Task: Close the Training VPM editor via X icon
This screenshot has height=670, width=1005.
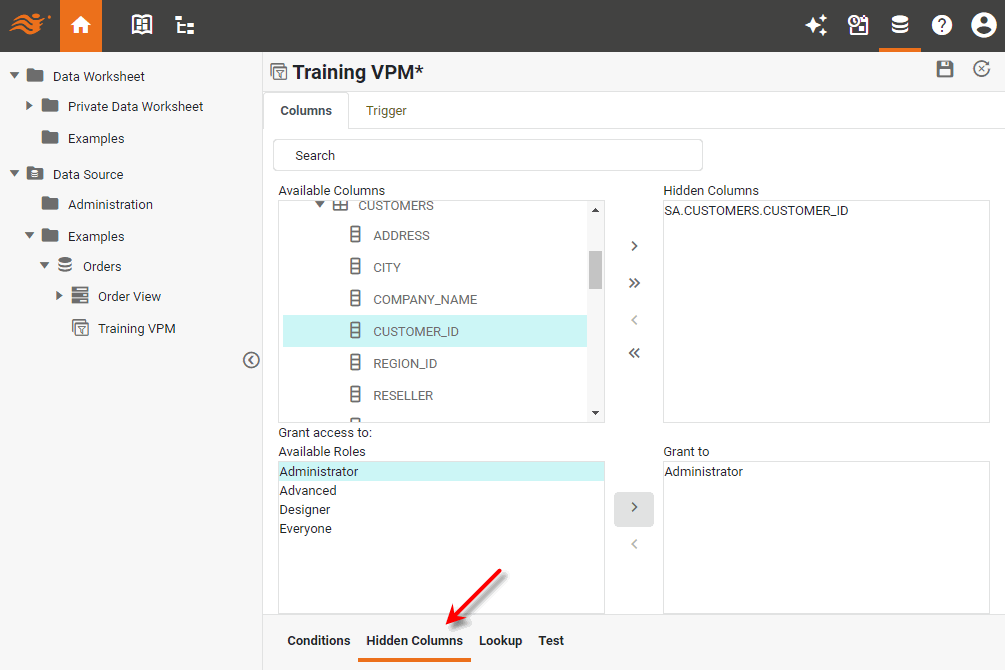Action: (982, 69)
